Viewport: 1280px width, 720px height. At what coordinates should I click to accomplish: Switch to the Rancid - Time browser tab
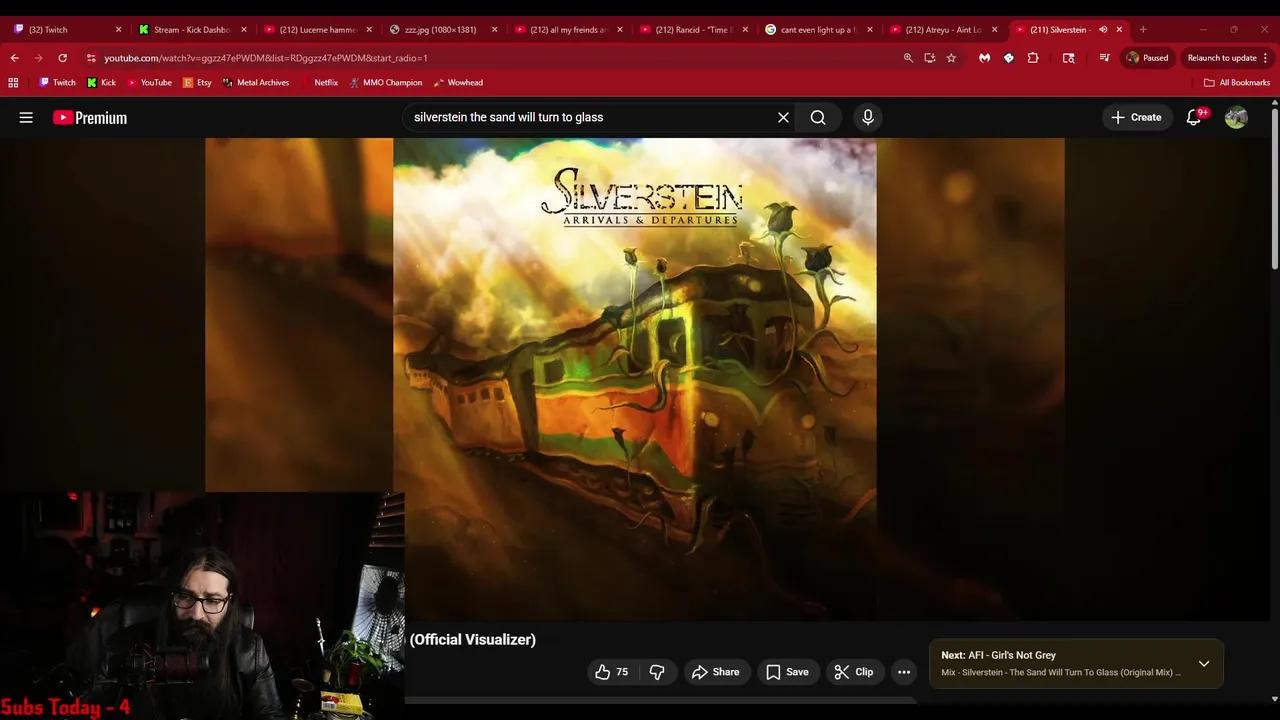coord(695,29)
